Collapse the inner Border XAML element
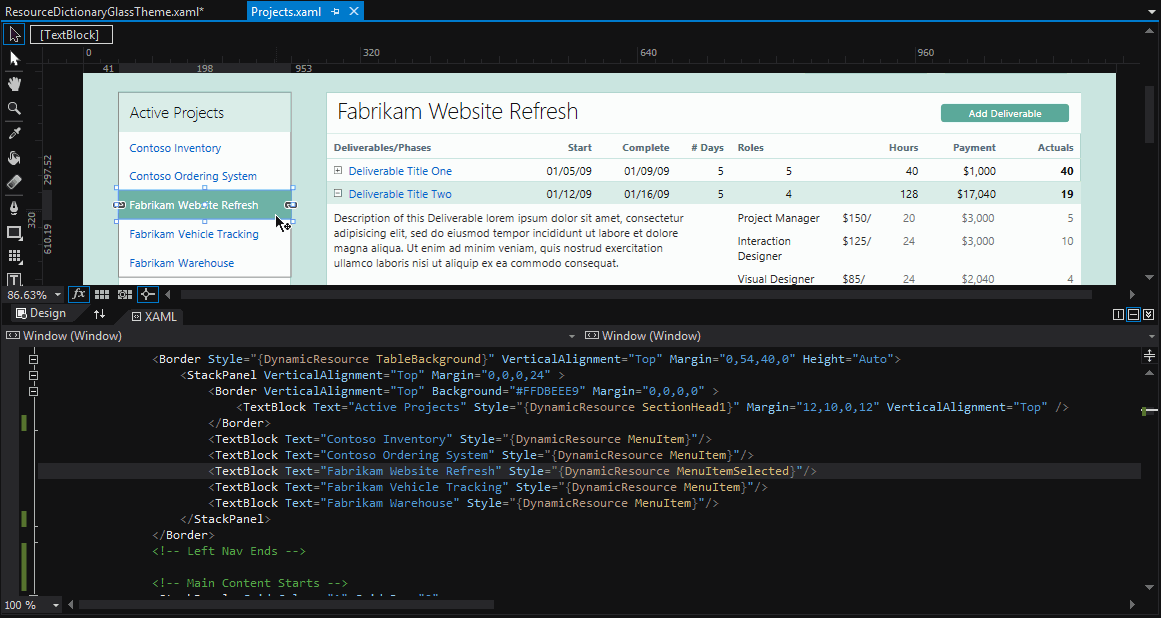The image size is (1161, 618). tap(33, 392)
